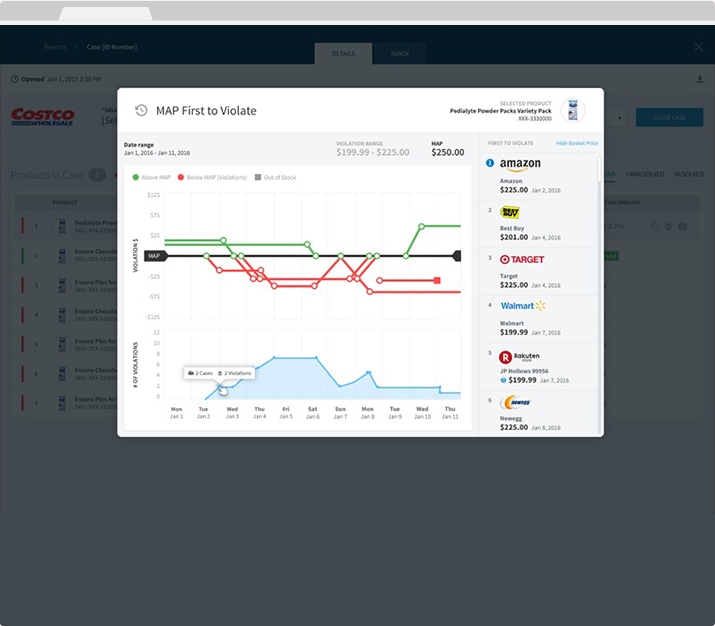Click the history clock icon beside modal title
Viewport: 715px width, 626px height.
(141, 110)
